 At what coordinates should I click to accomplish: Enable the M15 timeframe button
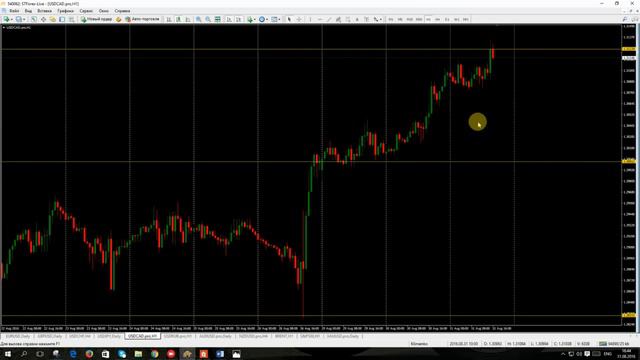409,19
